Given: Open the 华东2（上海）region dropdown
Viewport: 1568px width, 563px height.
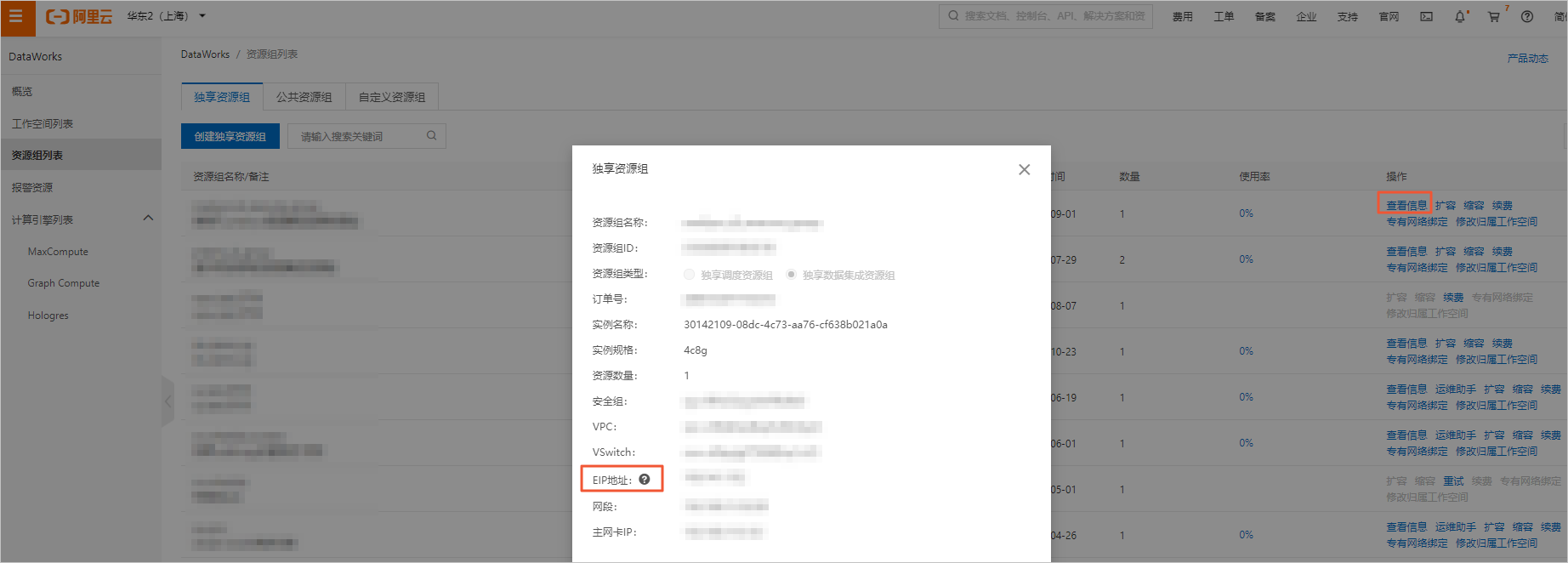Looking at the screenshot, I should tap(167, 16).
